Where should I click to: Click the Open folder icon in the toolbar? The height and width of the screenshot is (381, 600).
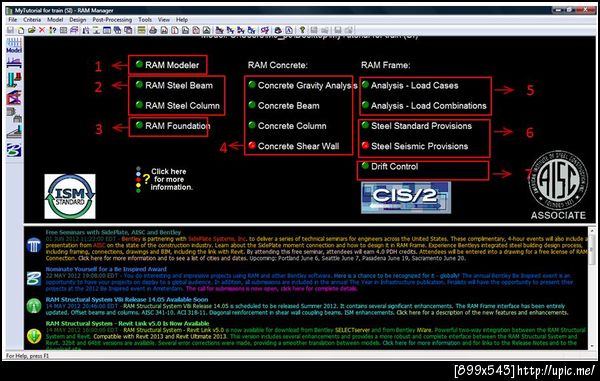click(31, 30)
